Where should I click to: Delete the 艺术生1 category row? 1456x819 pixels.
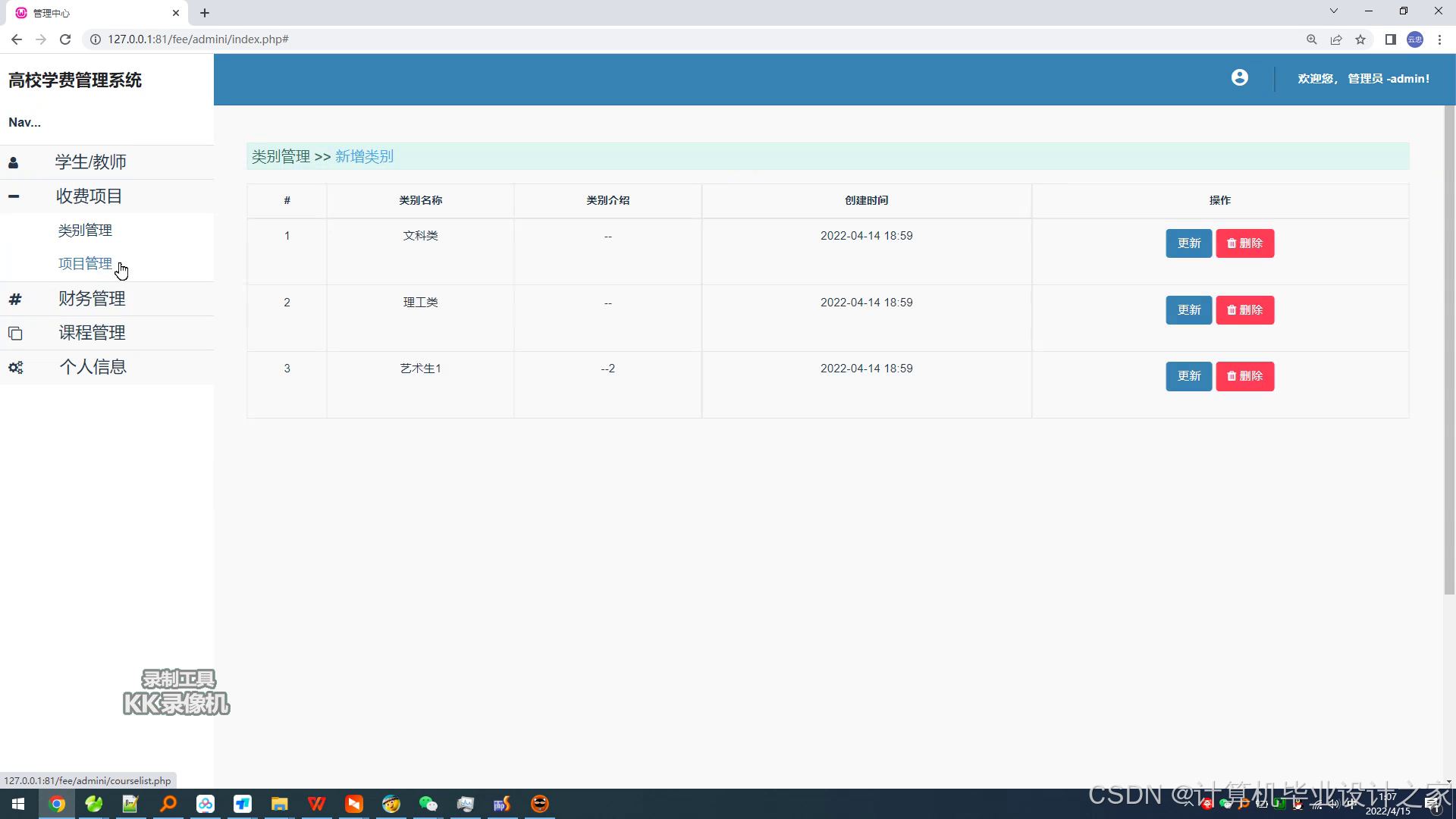tap(1244, 376)
